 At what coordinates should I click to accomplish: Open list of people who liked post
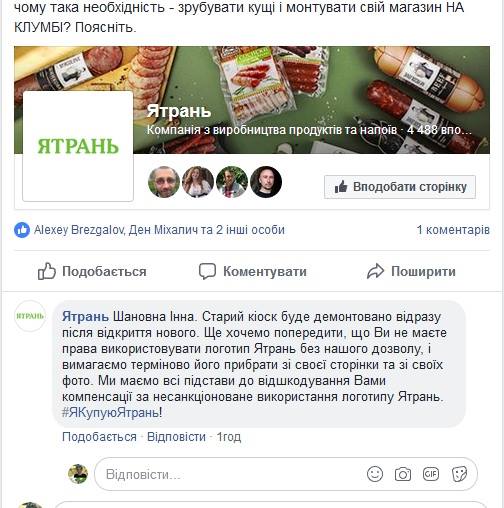(x=159, y=230)
